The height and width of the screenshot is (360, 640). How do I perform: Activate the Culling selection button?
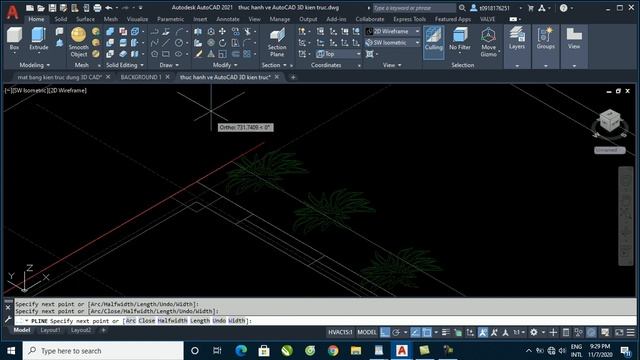point(433,42)
